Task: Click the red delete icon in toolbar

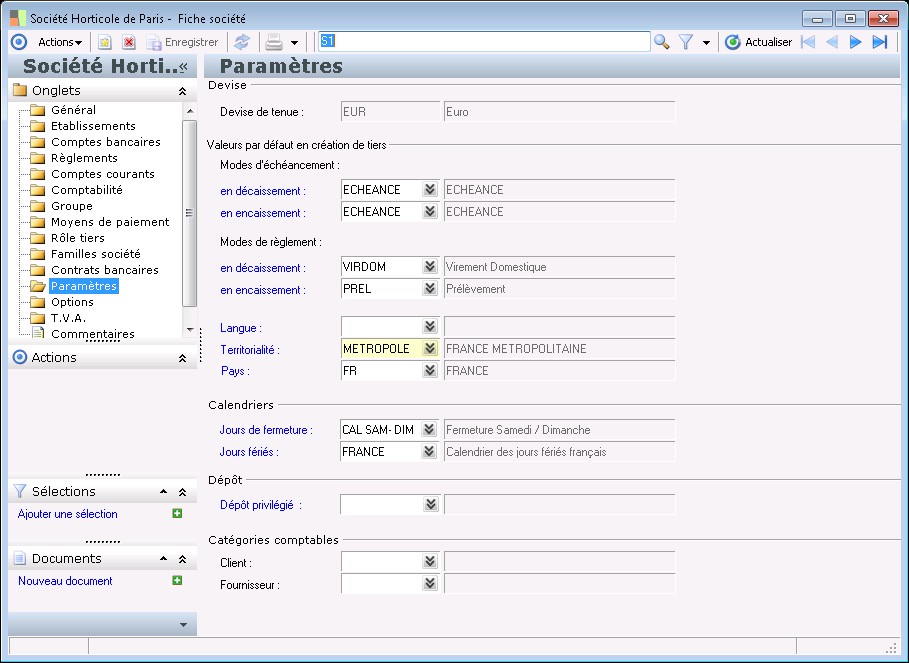Action: click(x=129, y=42)
